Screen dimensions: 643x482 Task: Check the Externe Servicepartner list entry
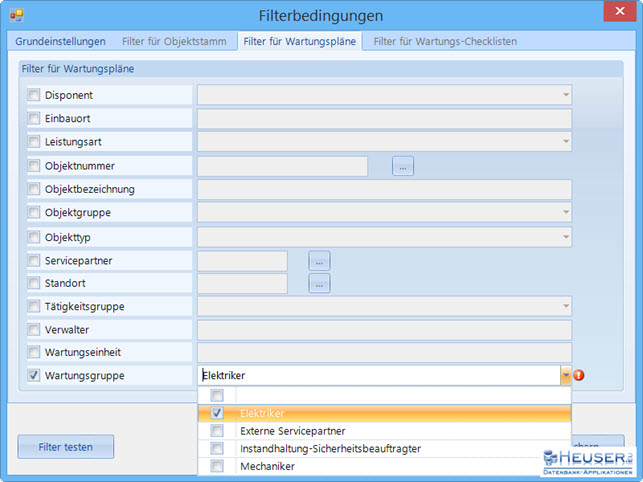coord(217,431)
